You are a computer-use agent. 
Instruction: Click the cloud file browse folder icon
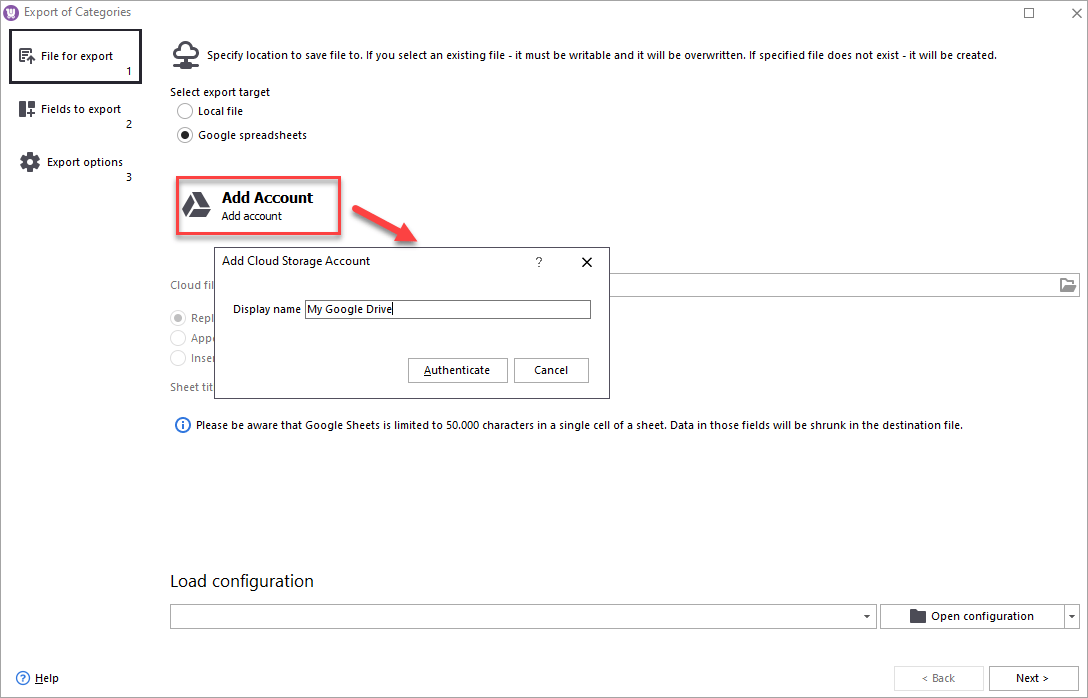pyautogui.click(x=1067, y=285)
